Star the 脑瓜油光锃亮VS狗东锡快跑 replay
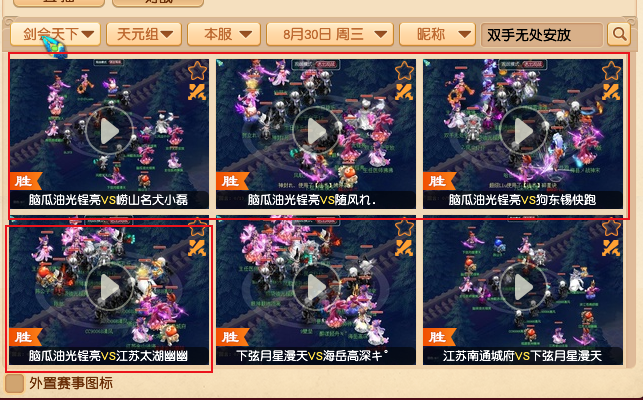Image resolution: width=643 pixels, height=400 pixels. click(x=611, y=71)
